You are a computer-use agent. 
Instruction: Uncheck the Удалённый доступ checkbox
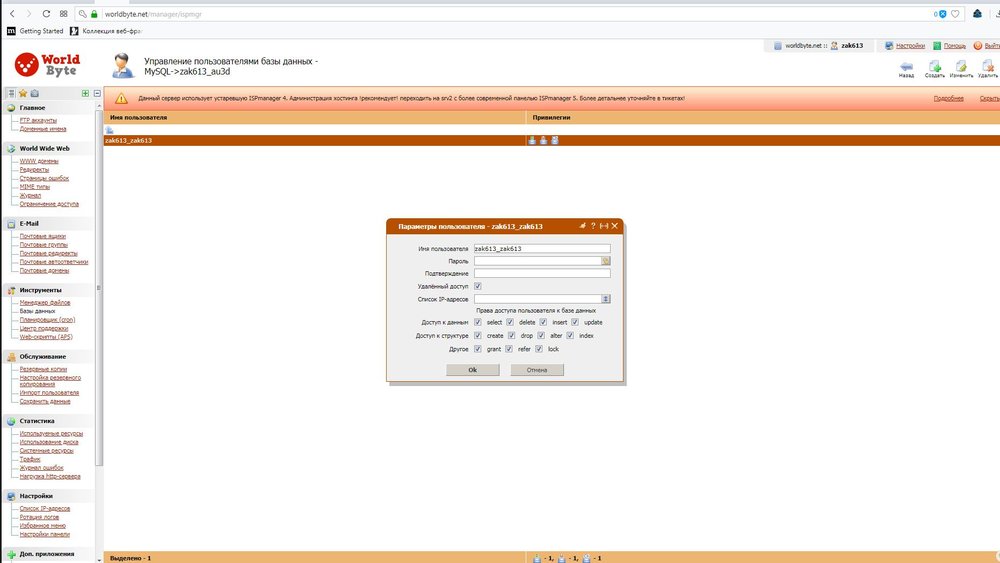pyautogui.click(x=478, y=286)
